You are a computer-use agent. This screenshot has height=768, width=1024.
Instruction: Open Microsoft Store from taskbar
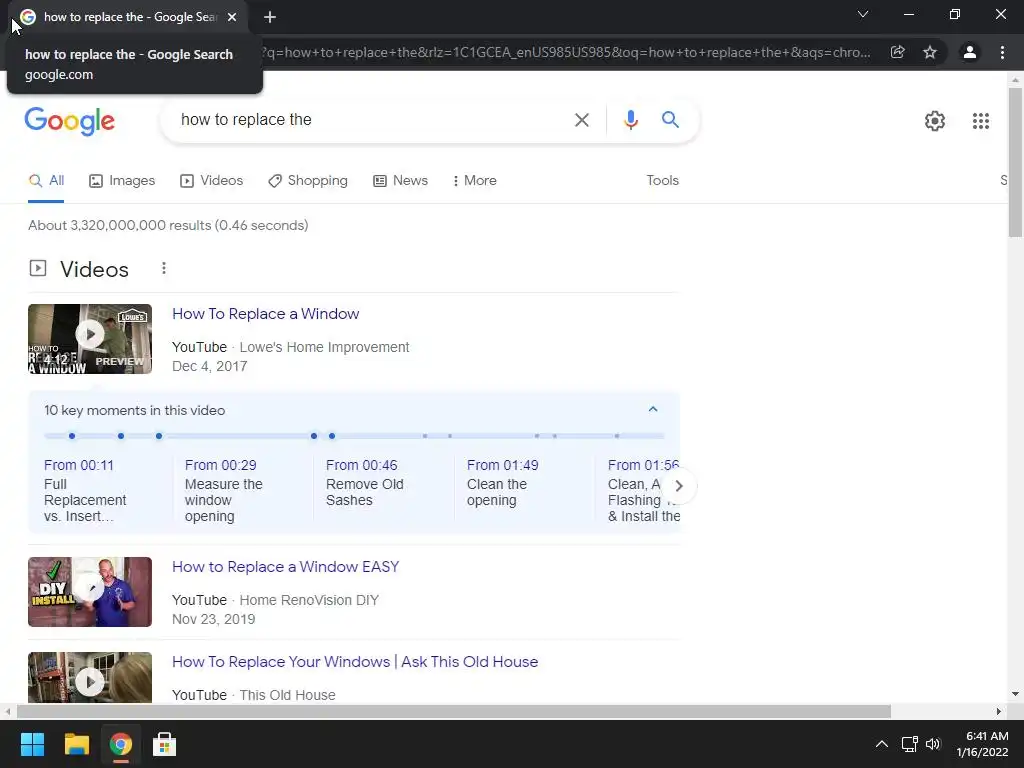point(164,744)
